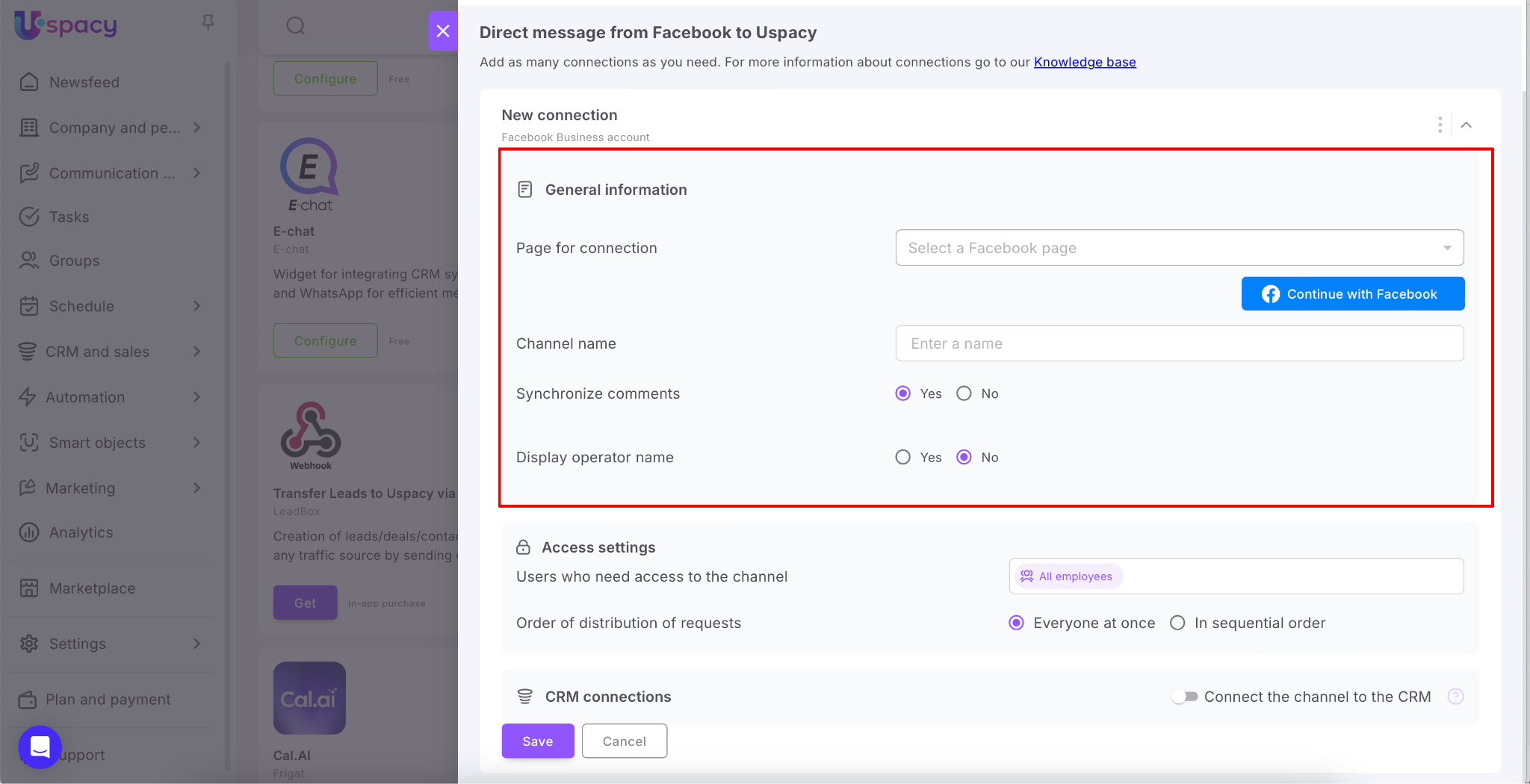1530x784 pixels.
Task: Open the Select a Facebook page dropdown
Action: [x=1179, y=248]
